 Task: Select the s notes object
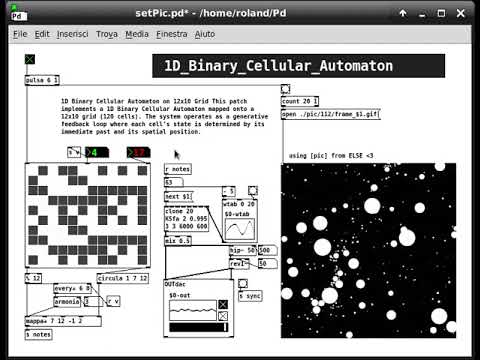[x=39, y=334]
